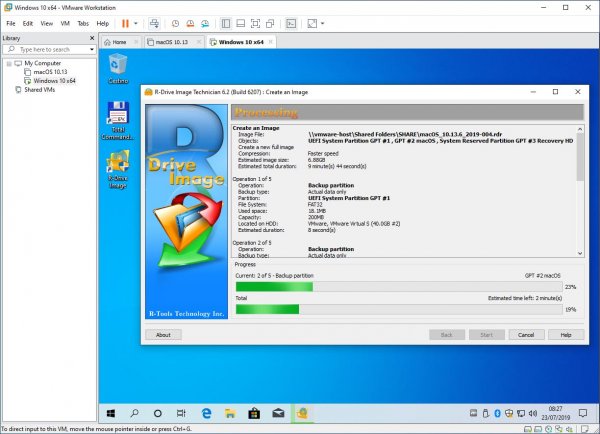Open the Mail app from the taskbar
This screenshot has width=600, height=434.
[x=278, y=413]
